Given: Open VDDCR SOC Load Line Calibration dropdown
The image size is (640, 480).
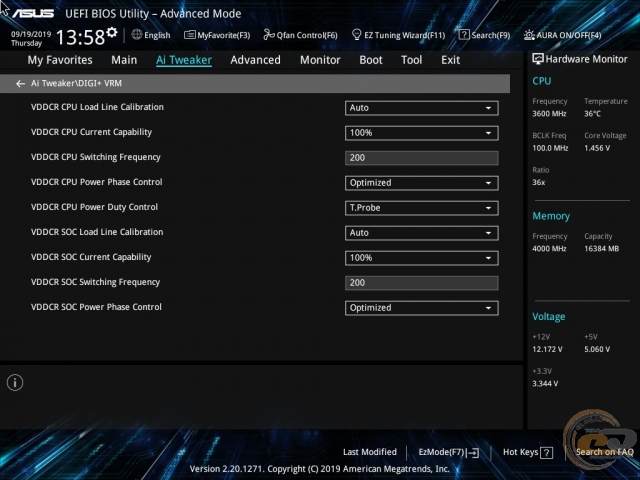Looking at the screenshot, I should point(422,233).
